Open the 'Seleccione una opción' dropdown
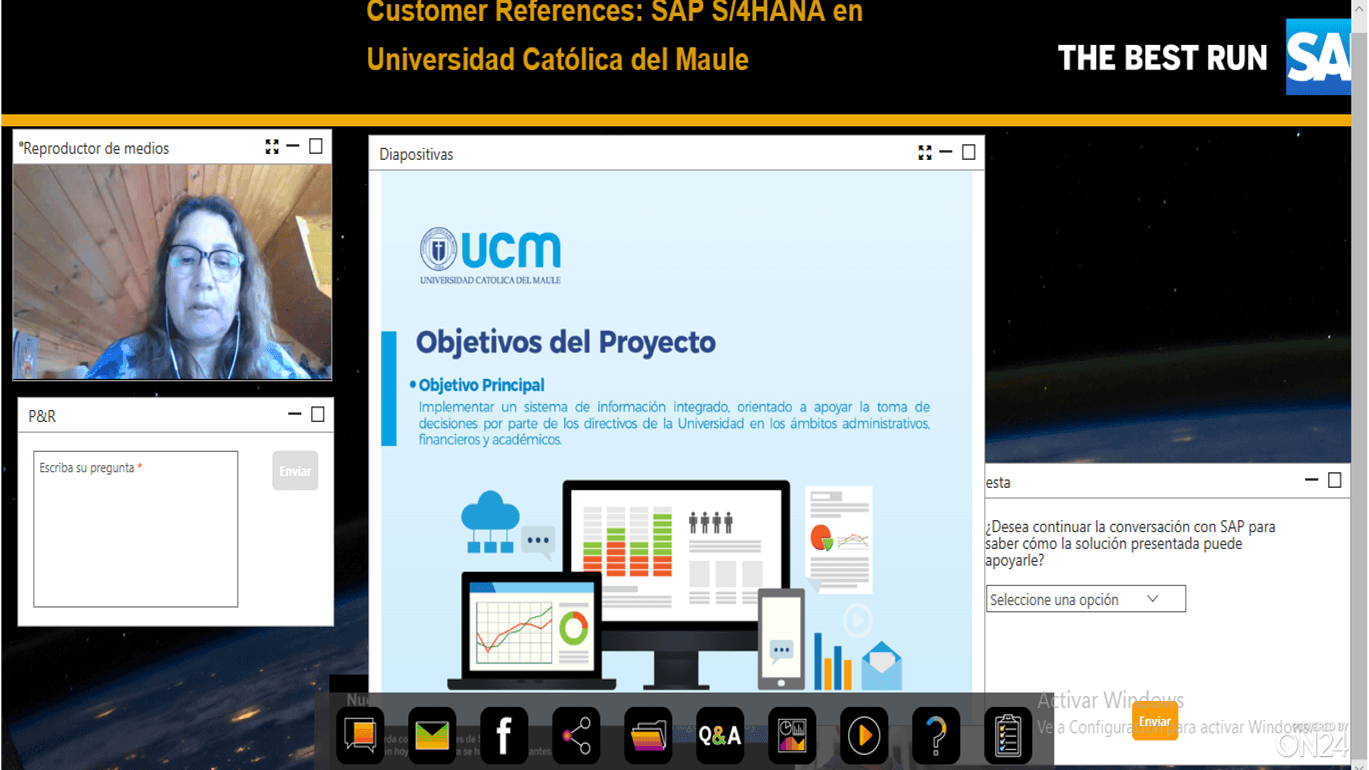The height and width of the screenshot is (770, 1369). 1085,599
